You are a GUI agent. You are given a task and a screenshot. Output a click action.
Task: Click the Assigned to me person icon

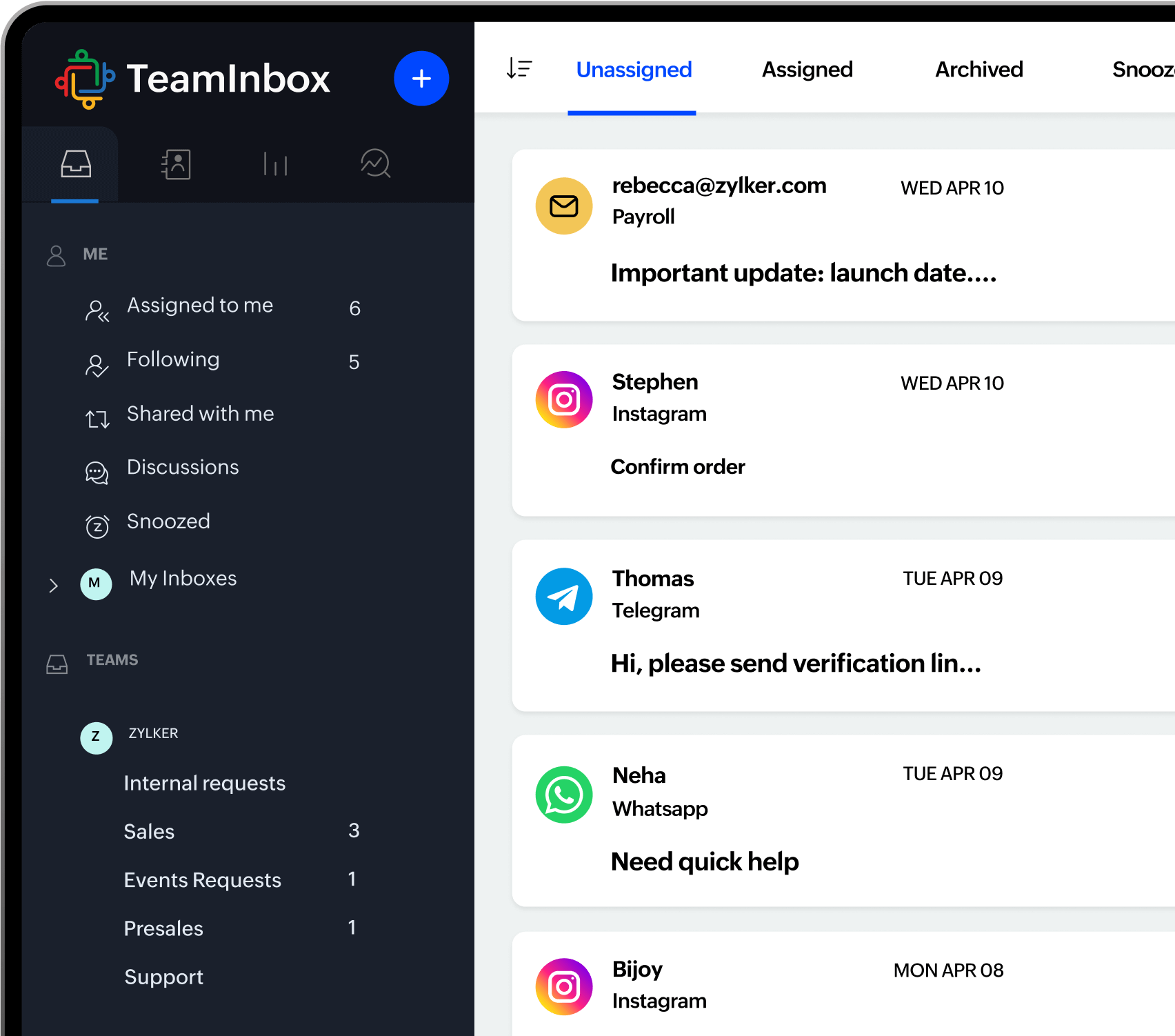(x=97, y=310)
